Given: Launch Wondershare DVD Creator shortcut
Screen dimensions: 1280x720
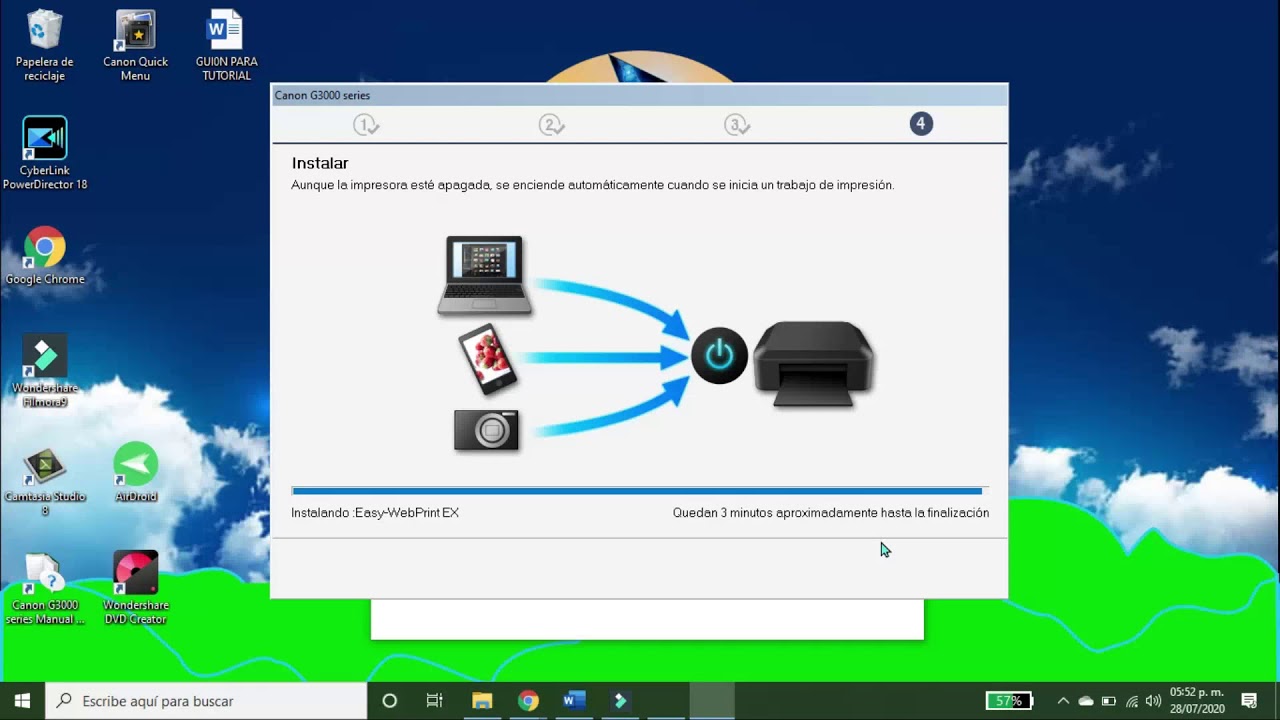Looking at the screenshot, I should (x=135, y=588).
